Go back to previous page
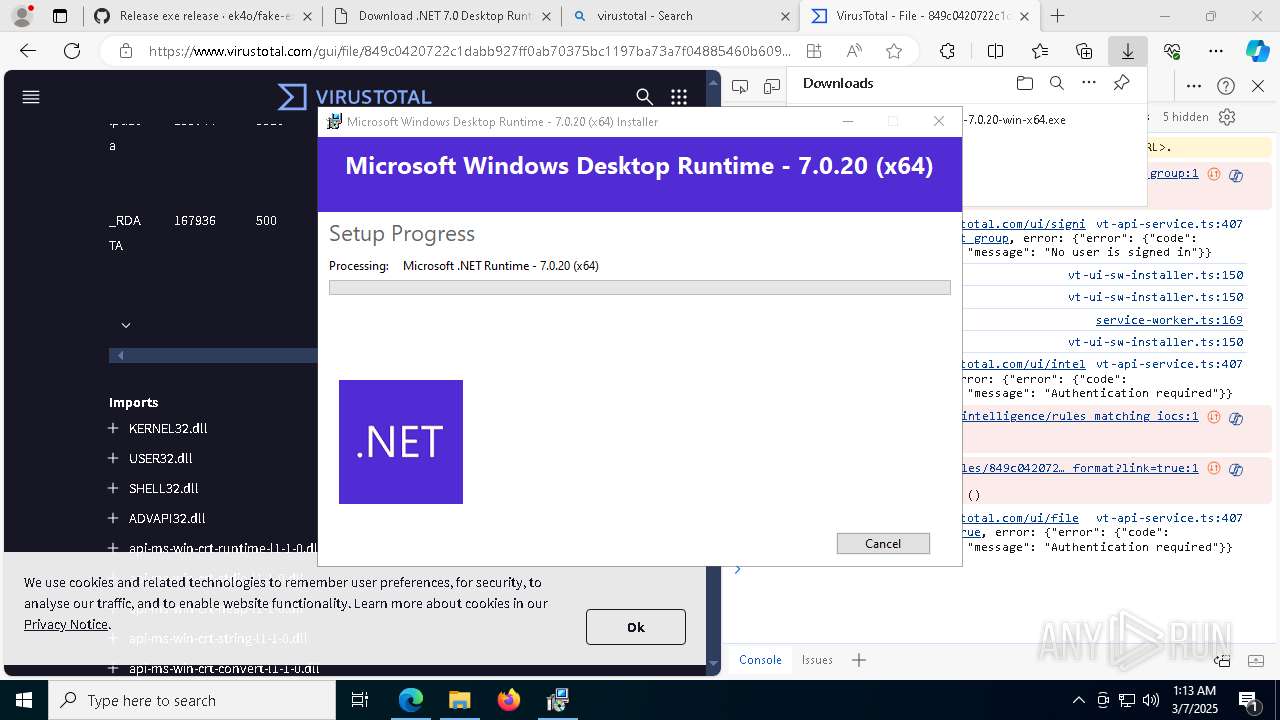The height and width of the screenshot is (720, 1280). 28,51
